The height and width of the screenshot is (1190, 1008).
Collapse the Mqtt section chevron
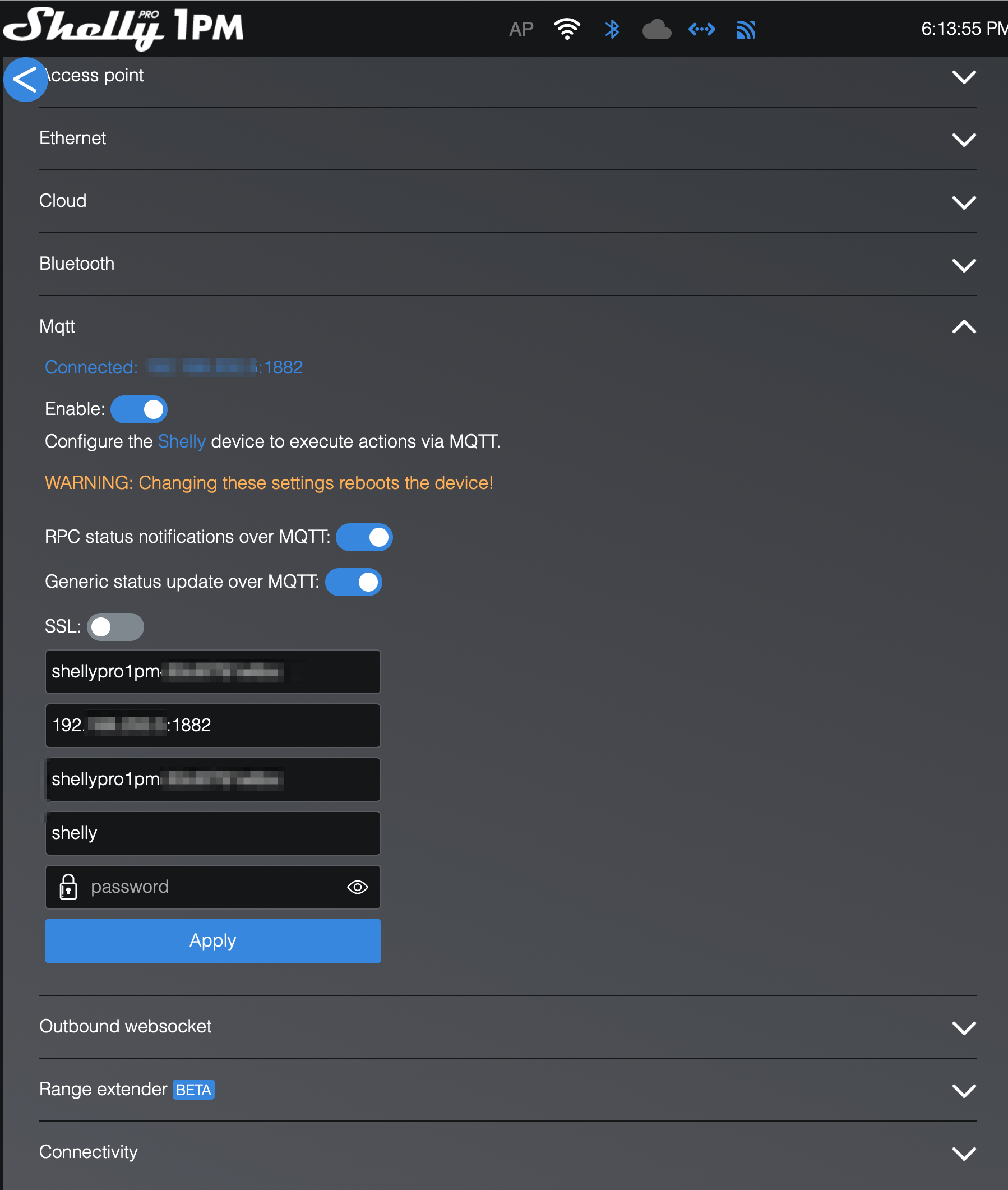(964, 326)
